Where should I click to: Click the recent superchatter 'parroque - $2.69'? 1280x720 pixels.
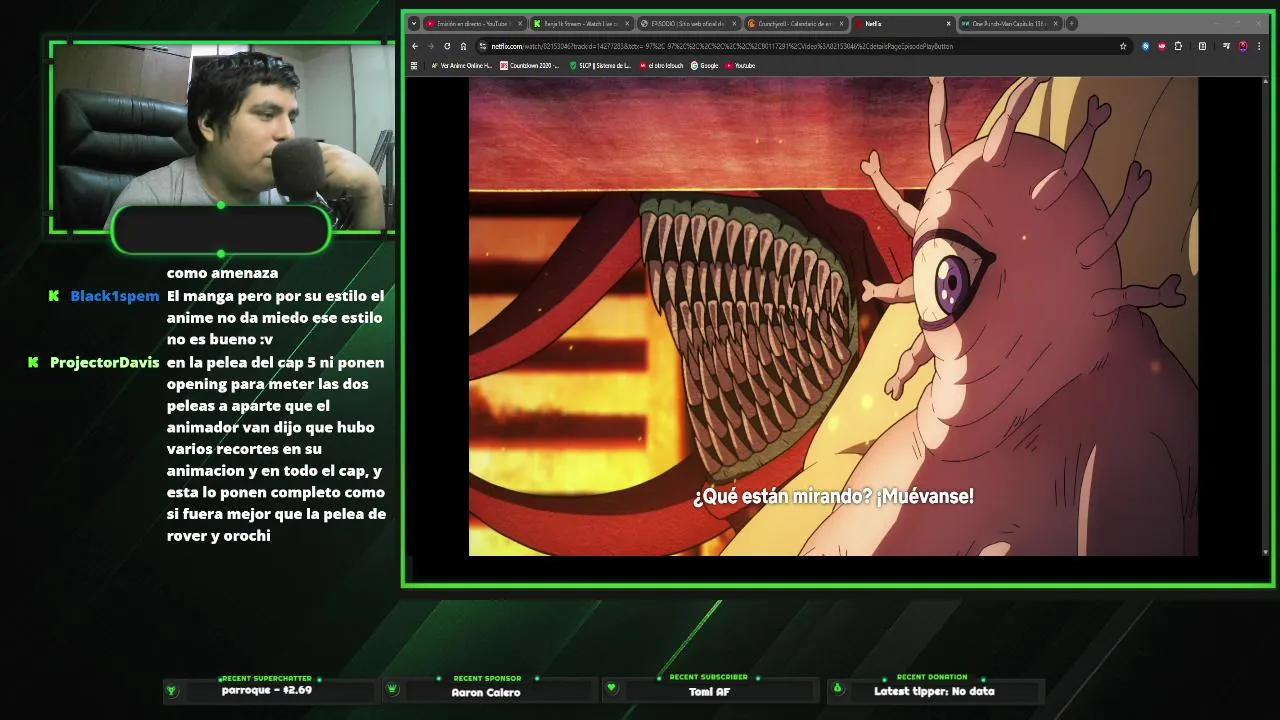click(x=267, y=690)
